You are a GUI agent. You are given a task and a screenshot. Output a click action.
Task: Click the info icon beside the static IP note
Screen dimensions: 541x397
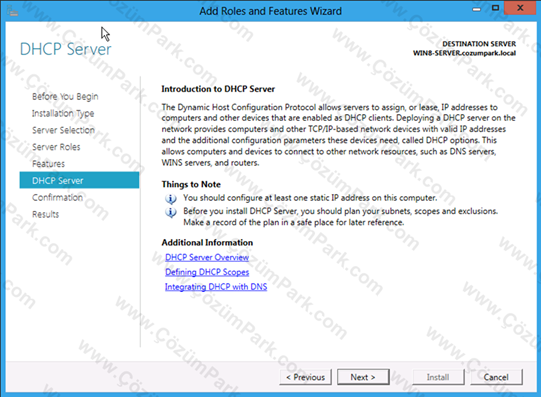click(x=171, y=199)
